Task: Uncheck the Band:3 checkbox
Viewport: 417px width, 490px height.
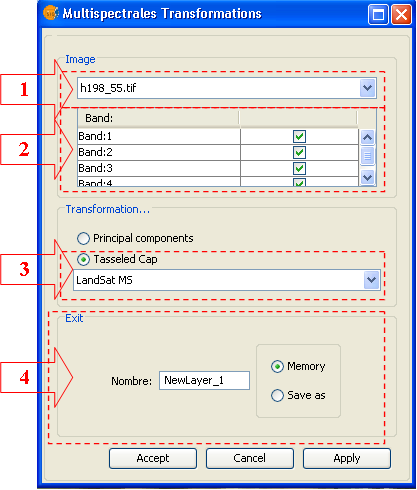Action: (299, 168)
